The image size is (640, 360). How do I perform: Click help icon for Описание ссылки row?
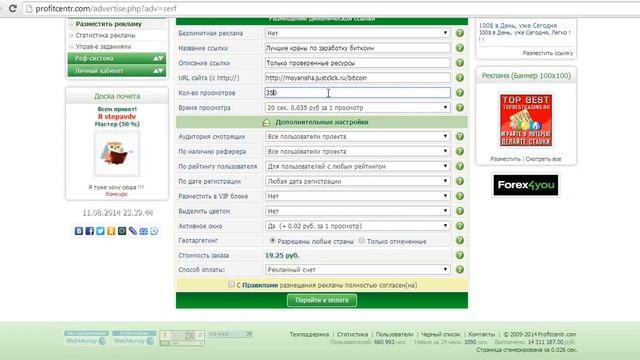(460, 63)
